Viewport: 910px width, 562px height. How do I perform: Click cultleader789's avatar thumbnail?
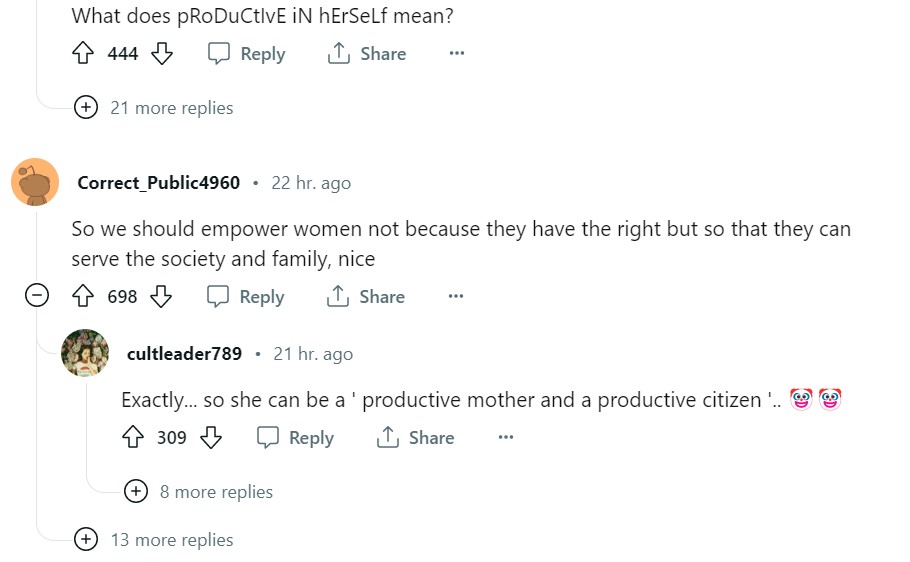tap(85, 353)
